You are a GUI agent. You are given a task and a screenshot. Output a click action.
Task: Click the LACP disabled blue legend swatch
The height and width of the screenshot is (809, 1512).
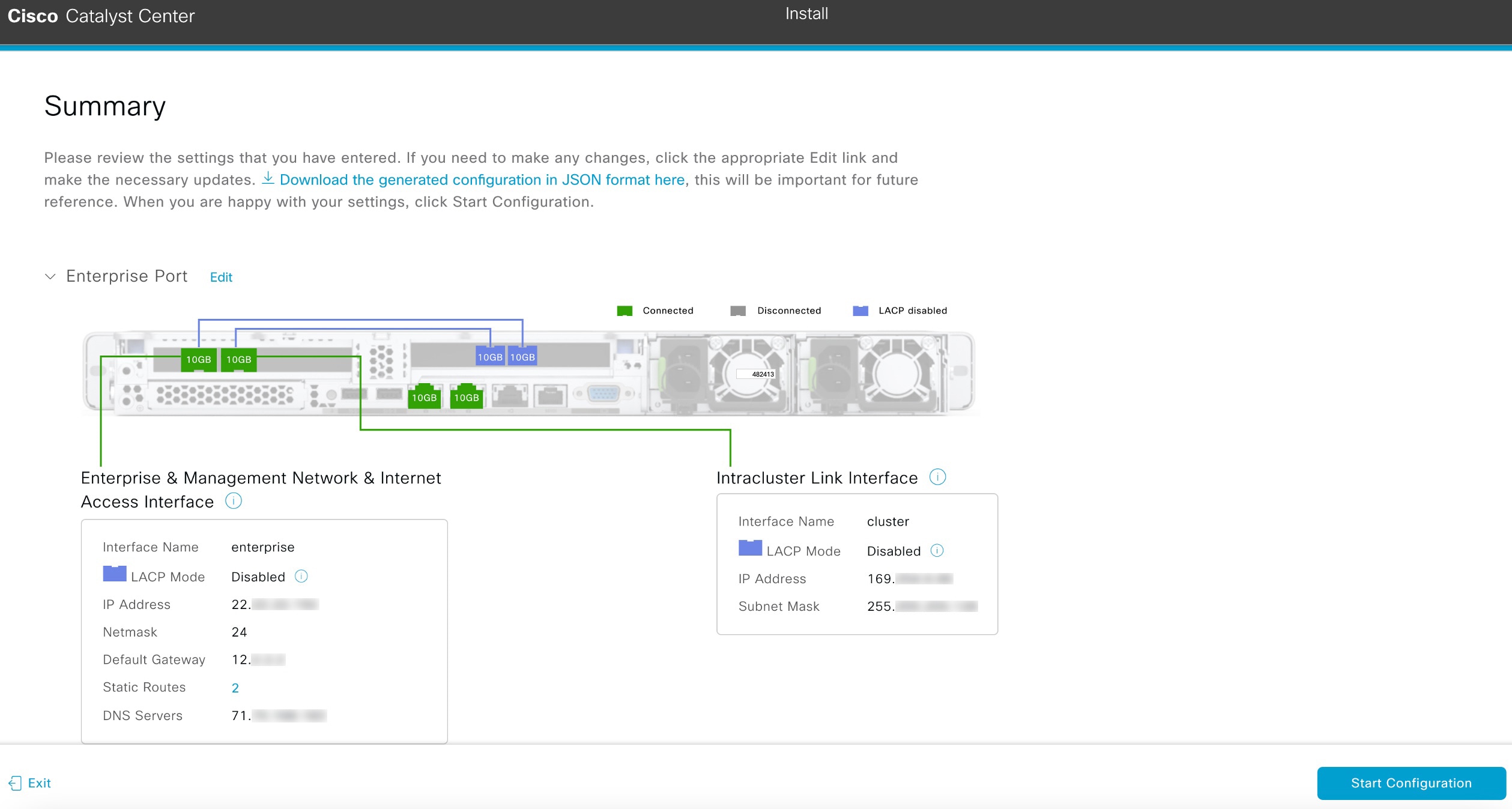[860, 311]
